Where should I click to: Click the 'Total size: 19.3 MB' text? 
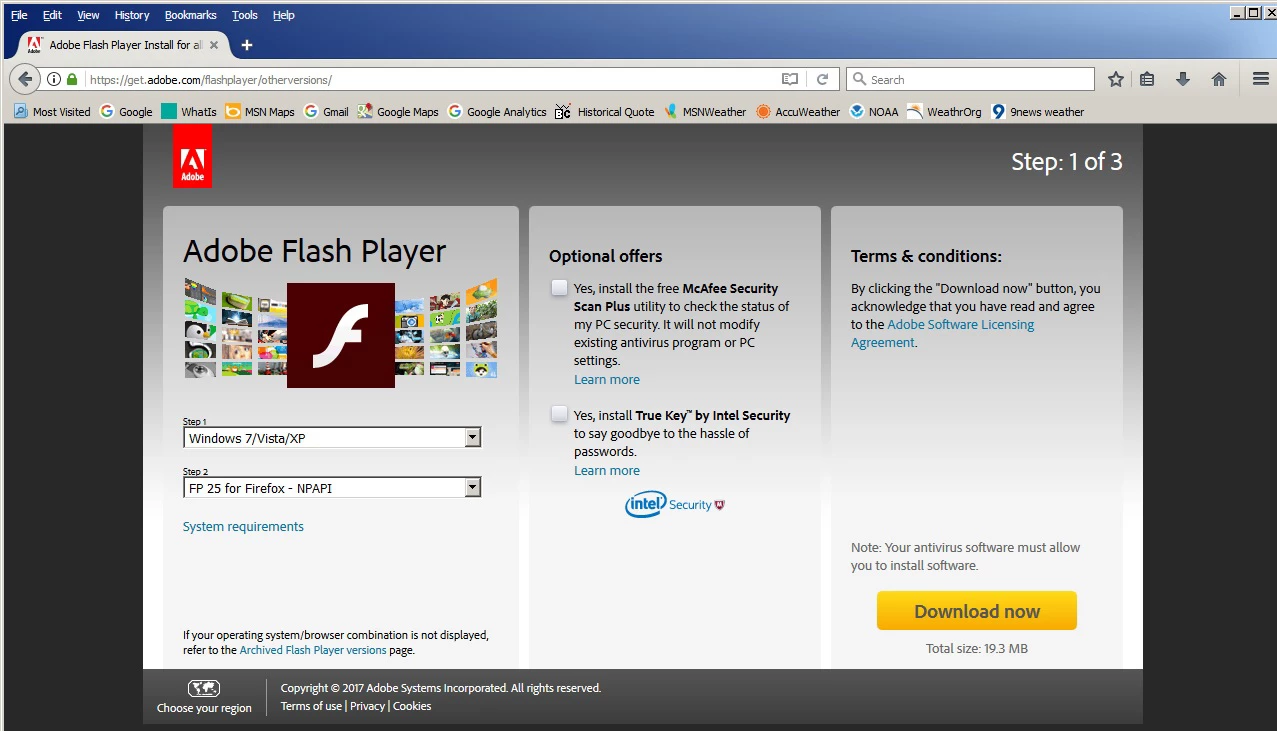pos(977,649)
